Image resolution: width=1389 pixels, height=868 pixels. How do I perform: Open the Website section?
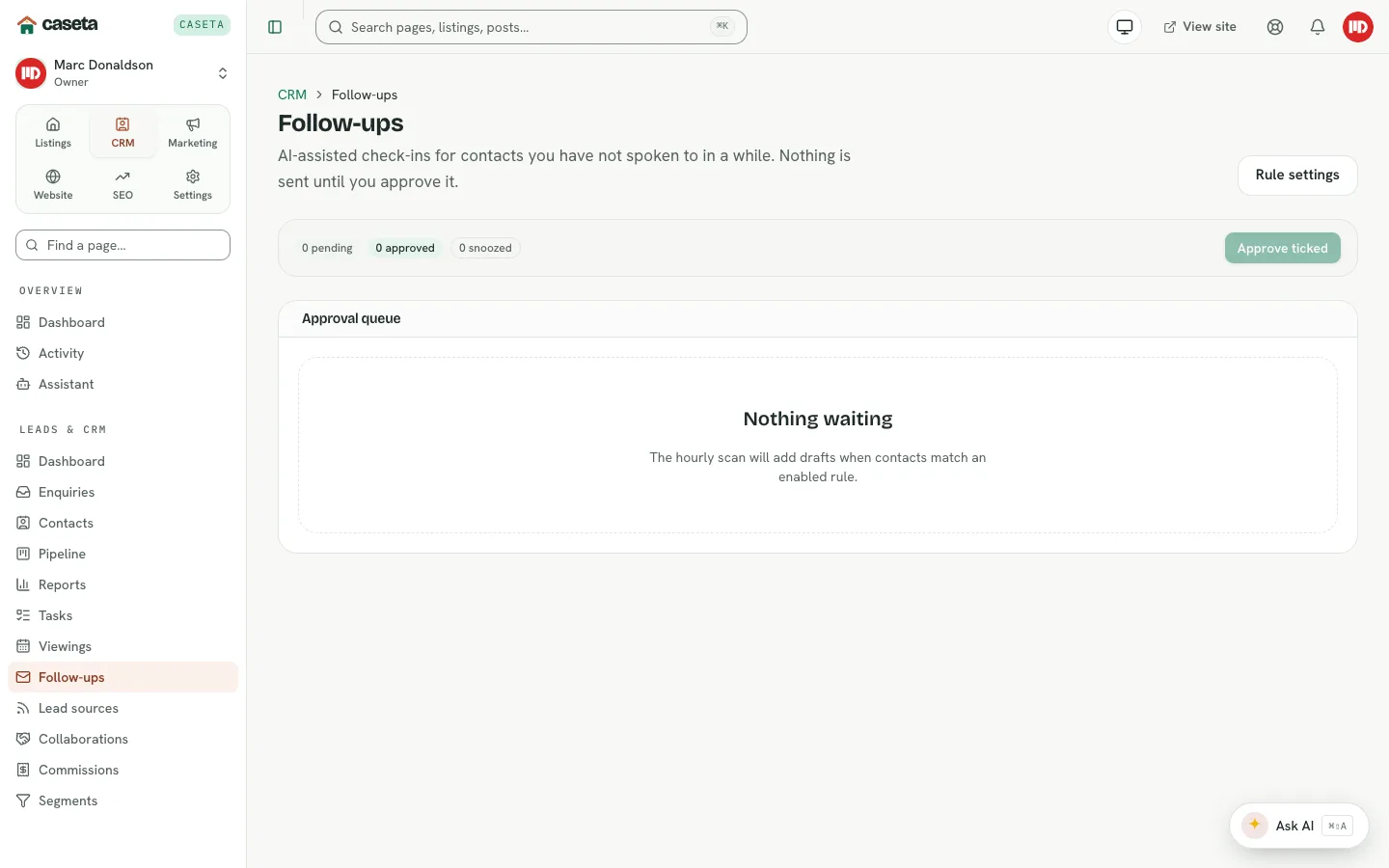pyautogui.click(x=53, y=184)
